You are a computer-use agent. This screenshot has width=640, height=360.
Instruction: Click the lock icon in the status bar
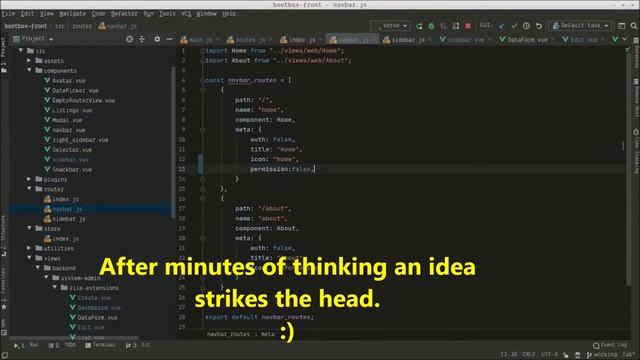565,355
